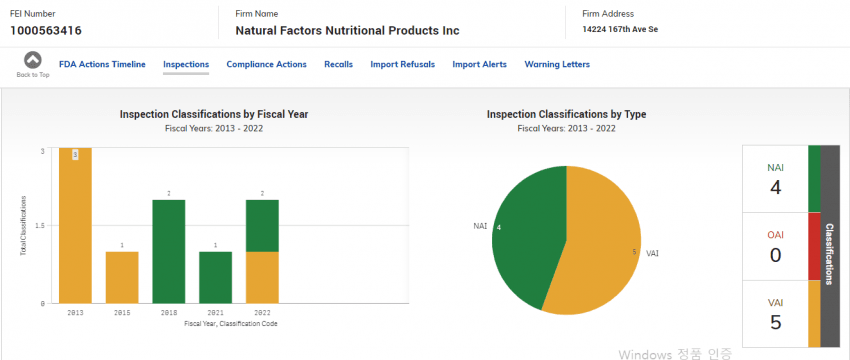This screenshot has width=850, height=360.
Task: Open the Recalls tab
Action: [x=338, y=64]
